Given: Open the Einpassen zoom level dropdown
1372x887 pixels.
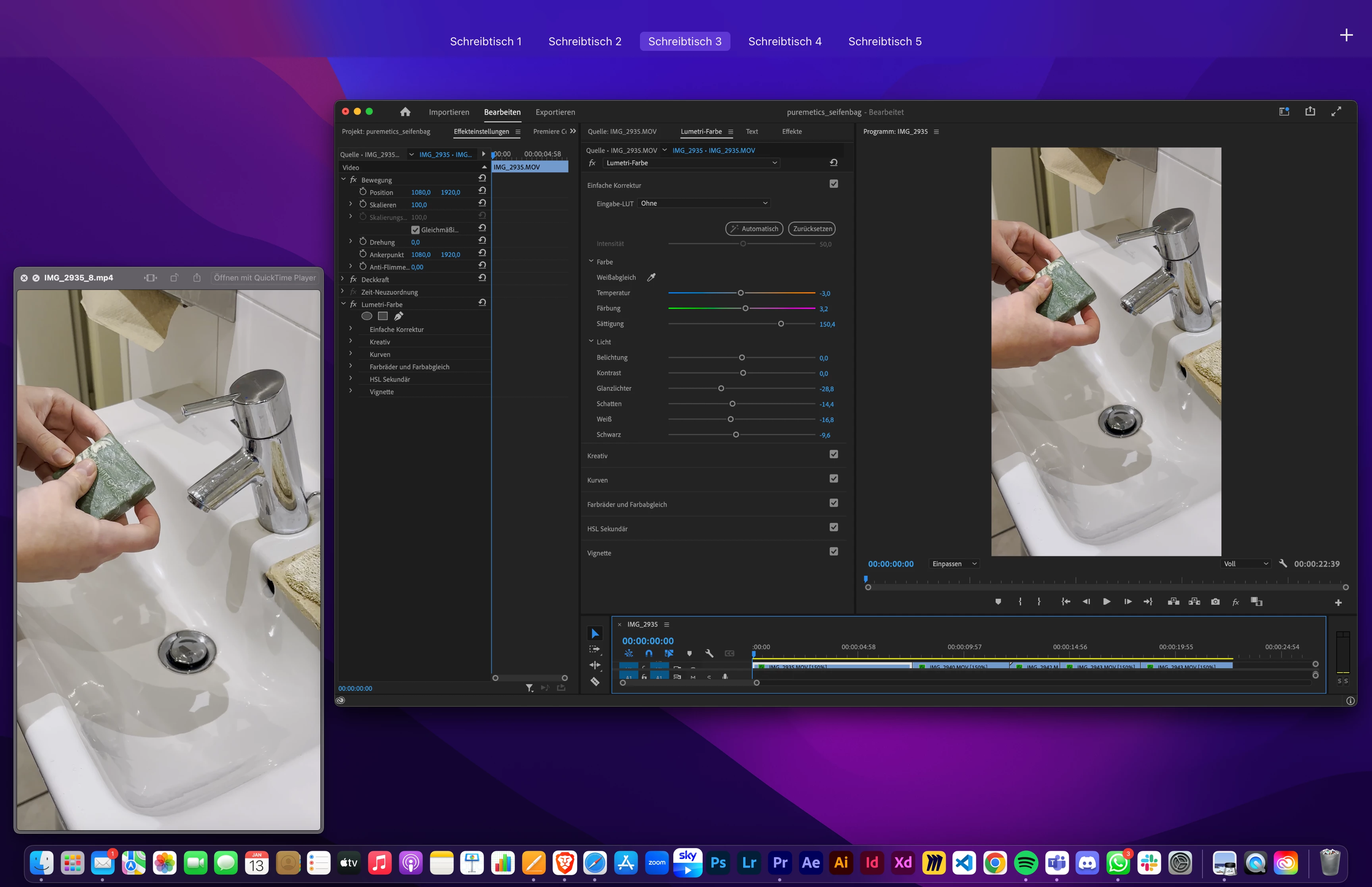Looking at the screenshot, I should [954, 564].
